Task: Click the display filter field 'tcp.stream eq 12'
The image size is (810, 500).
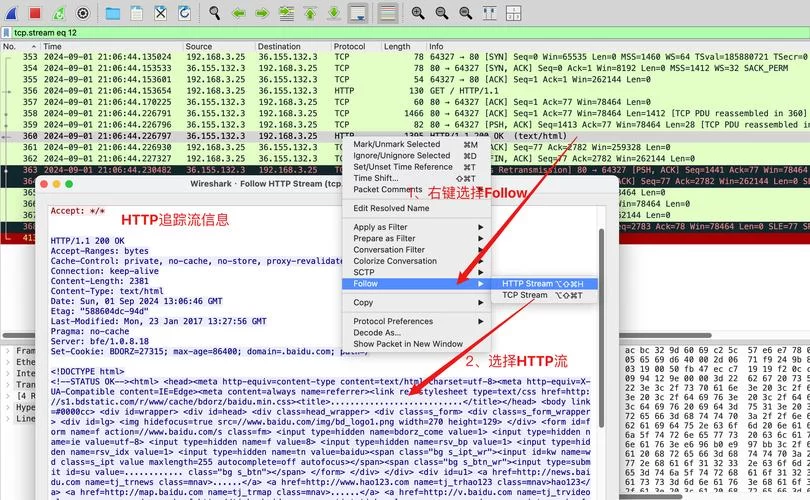Action: [408, 33]
